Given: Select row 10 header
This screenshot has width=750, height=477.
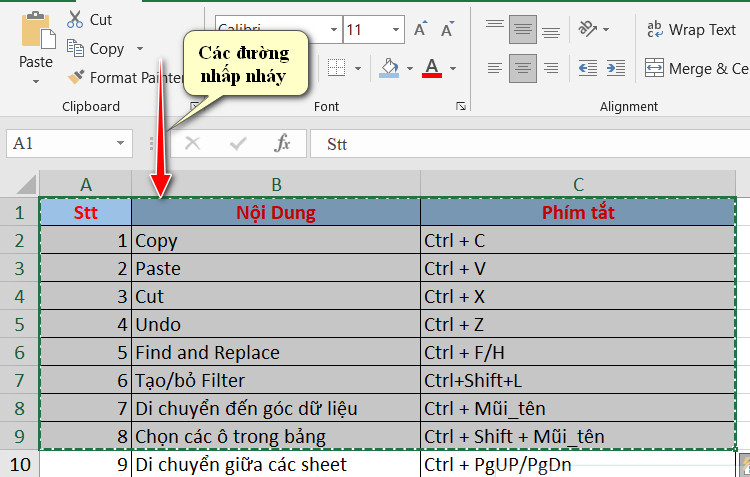Looking at the screenshot, I should click(x=19, y=464).
